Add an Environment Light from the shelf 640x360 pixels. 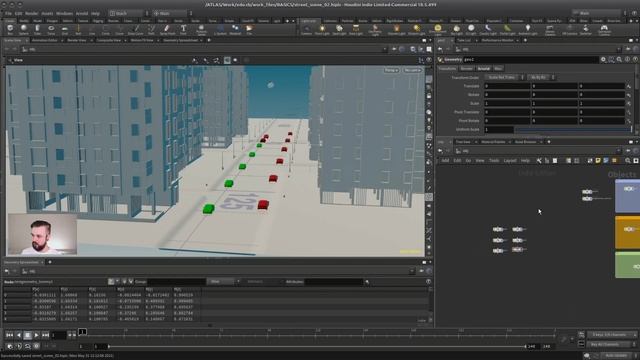[438, 29]
